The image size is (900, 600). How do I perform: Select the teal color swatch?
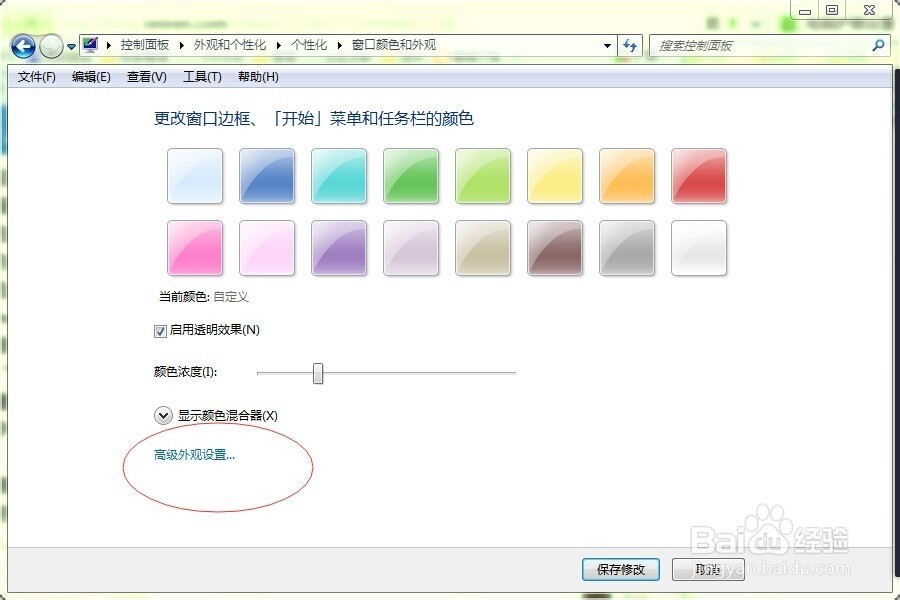(339, 176)
